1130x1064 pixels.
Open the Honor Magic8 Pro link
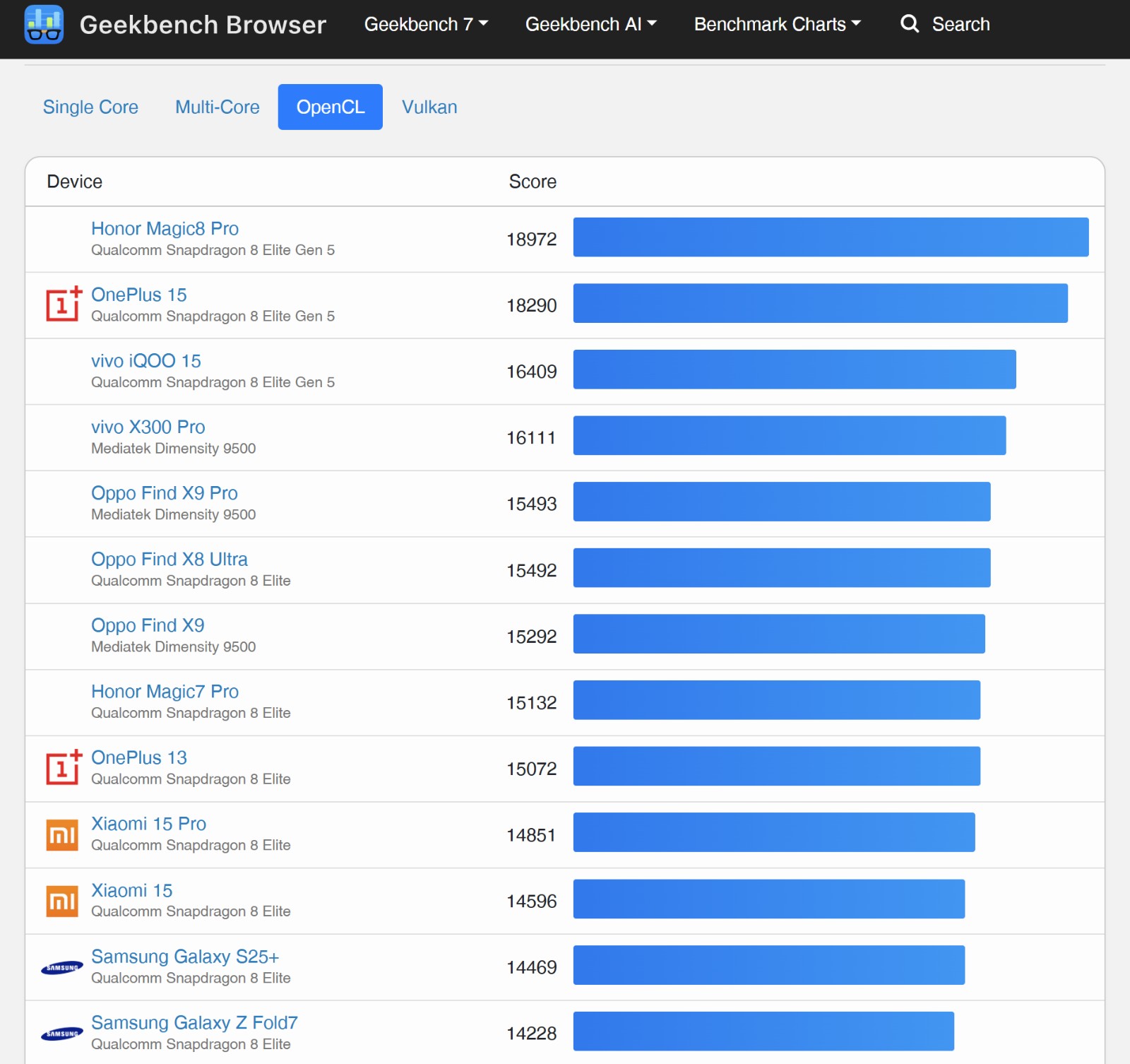pos(165,228)
